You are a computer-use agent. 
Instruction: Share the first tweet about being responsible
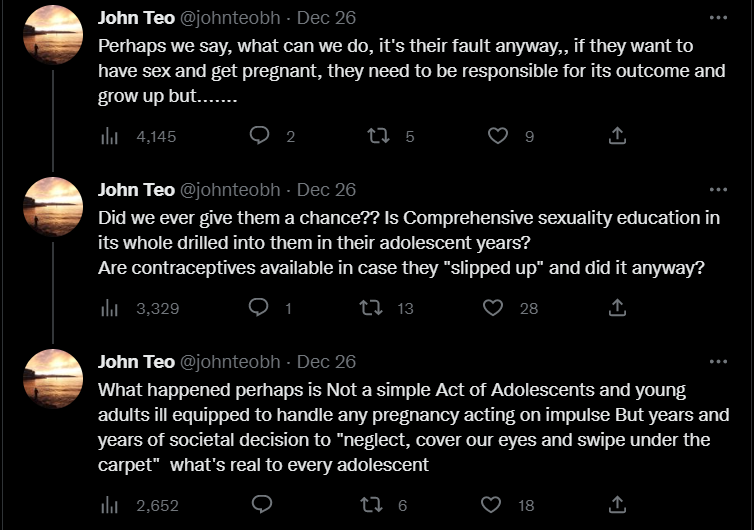click(618, 136)
